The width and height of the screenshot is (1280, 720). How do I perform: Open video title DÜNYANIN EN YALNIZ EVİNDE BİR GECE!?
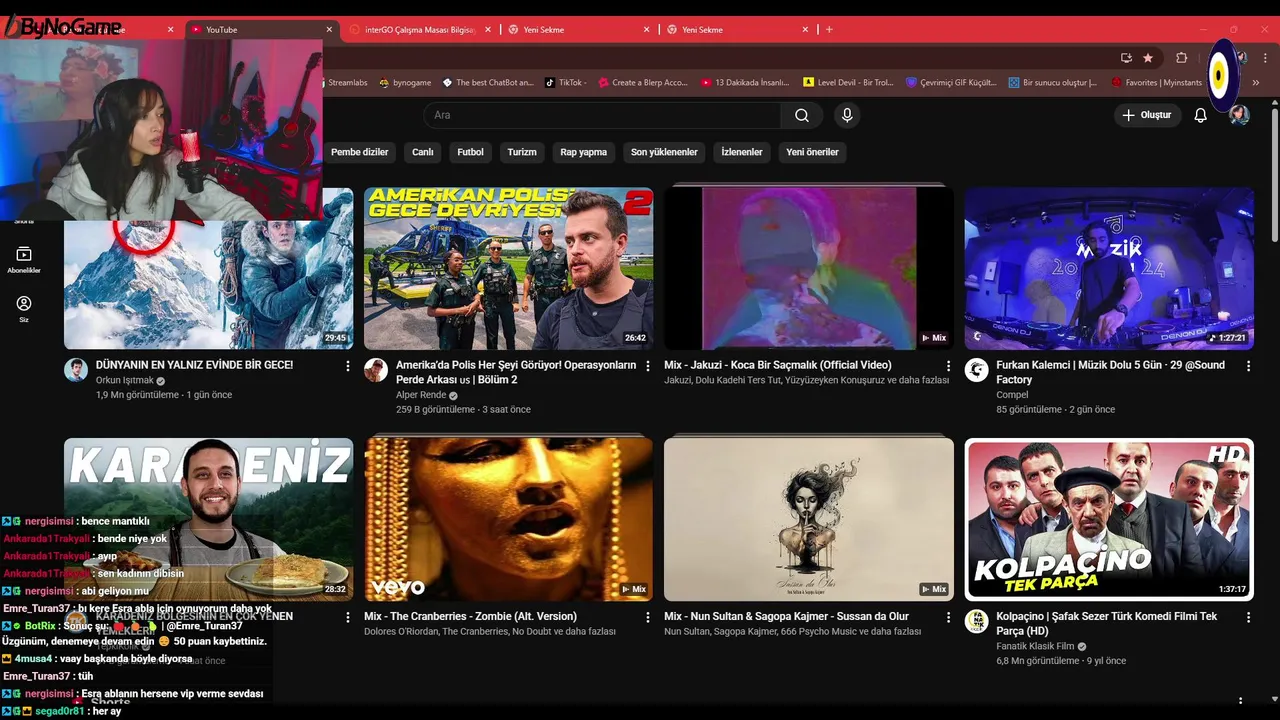tap(194, 365)
